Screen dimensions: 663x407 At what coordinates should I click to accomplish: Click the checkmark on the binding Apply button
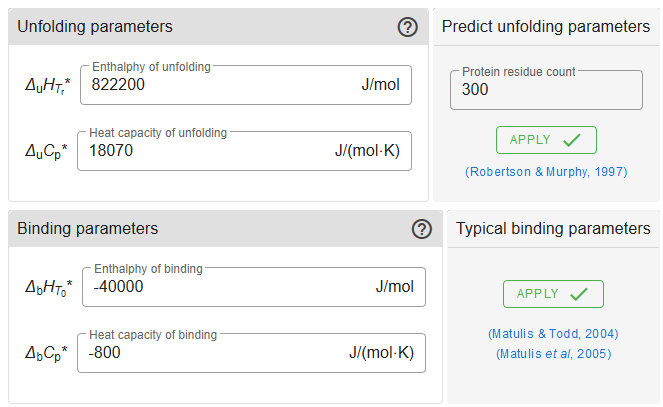pyautogui.click(x=578, y=294)
